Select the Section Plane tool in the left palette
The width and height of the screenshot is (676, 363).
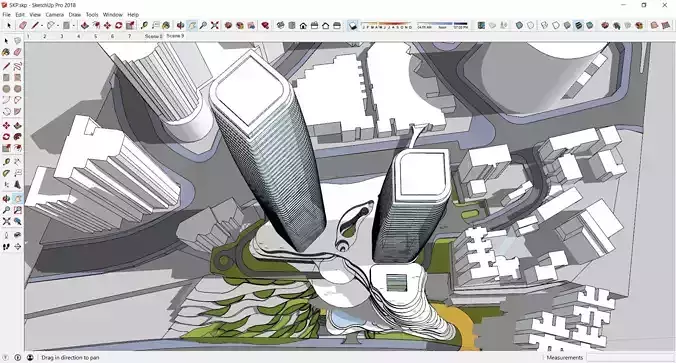pyautogui.click(x=17, y=247)
